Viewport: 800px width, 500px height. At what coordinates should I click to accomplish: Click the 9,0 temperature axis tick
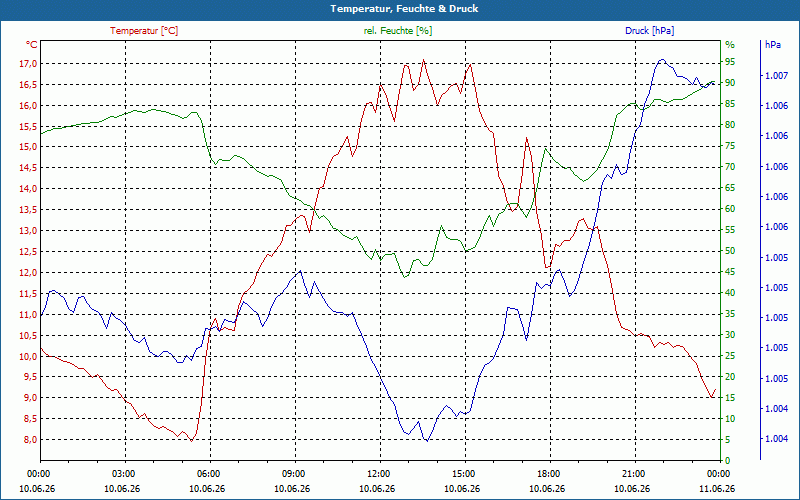click(x=31, y=397)
